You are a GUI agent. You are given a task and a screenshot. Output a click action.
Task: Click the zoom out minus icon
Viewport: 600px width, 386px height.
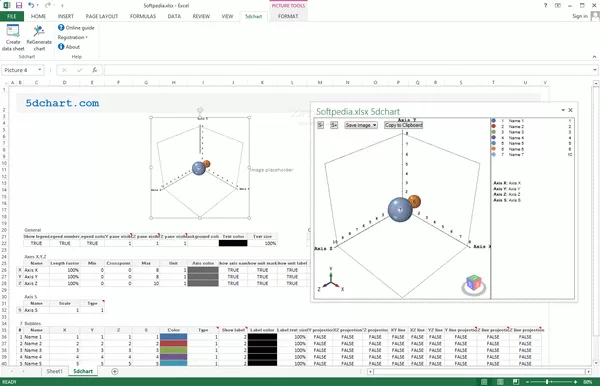coord(527,382)
